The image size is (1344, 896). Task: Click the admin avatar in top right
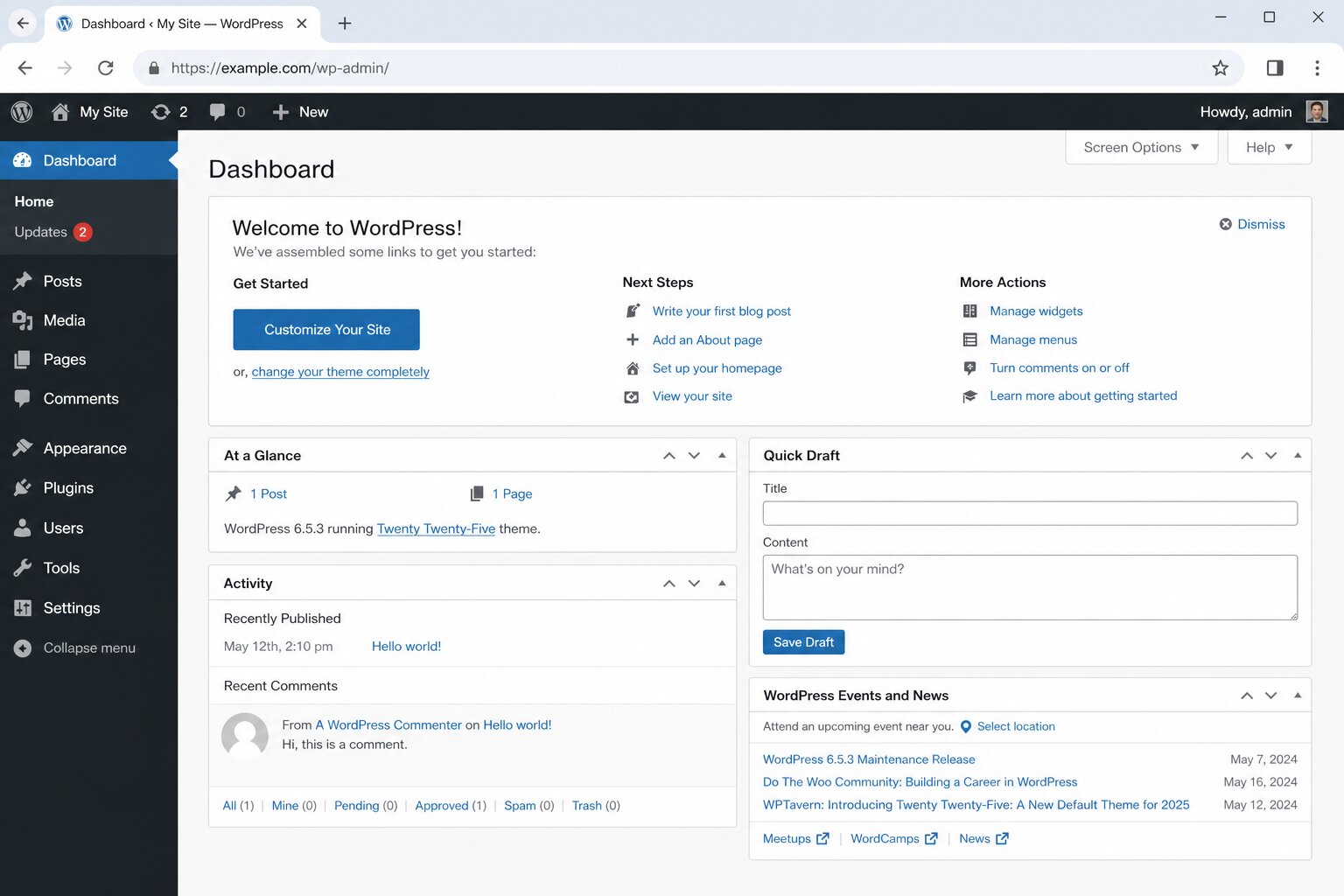coord(1317,111)
